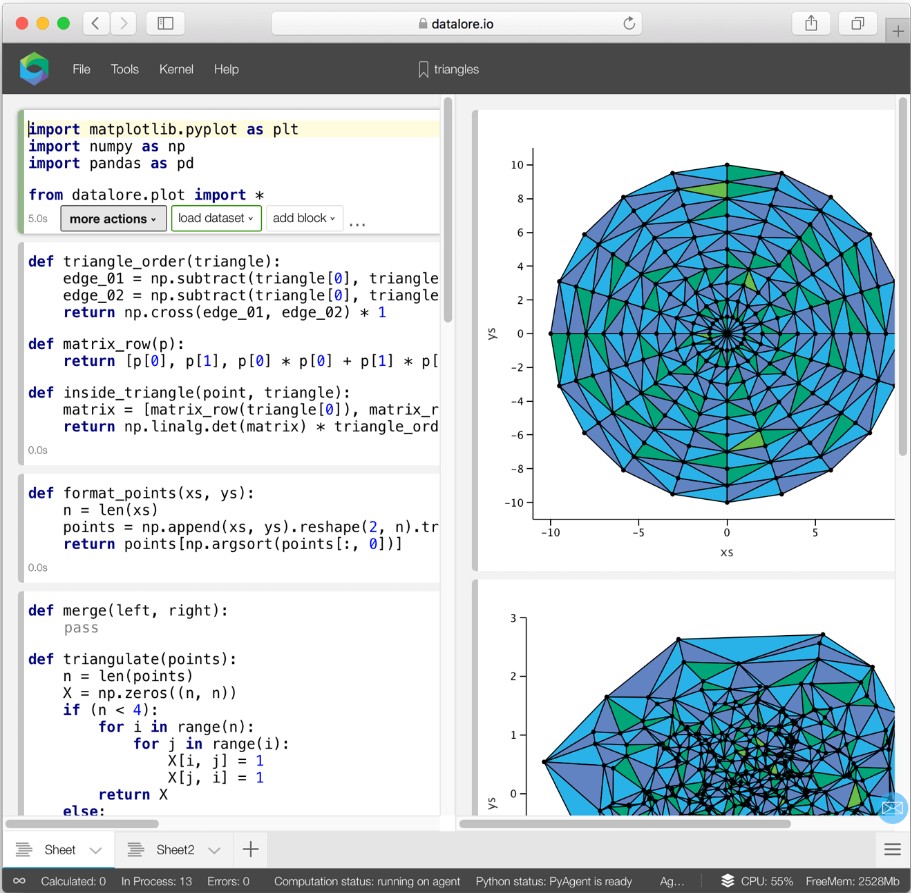
Task: Click Python status PyAgent is ready
Action: [x=554, y=881]
